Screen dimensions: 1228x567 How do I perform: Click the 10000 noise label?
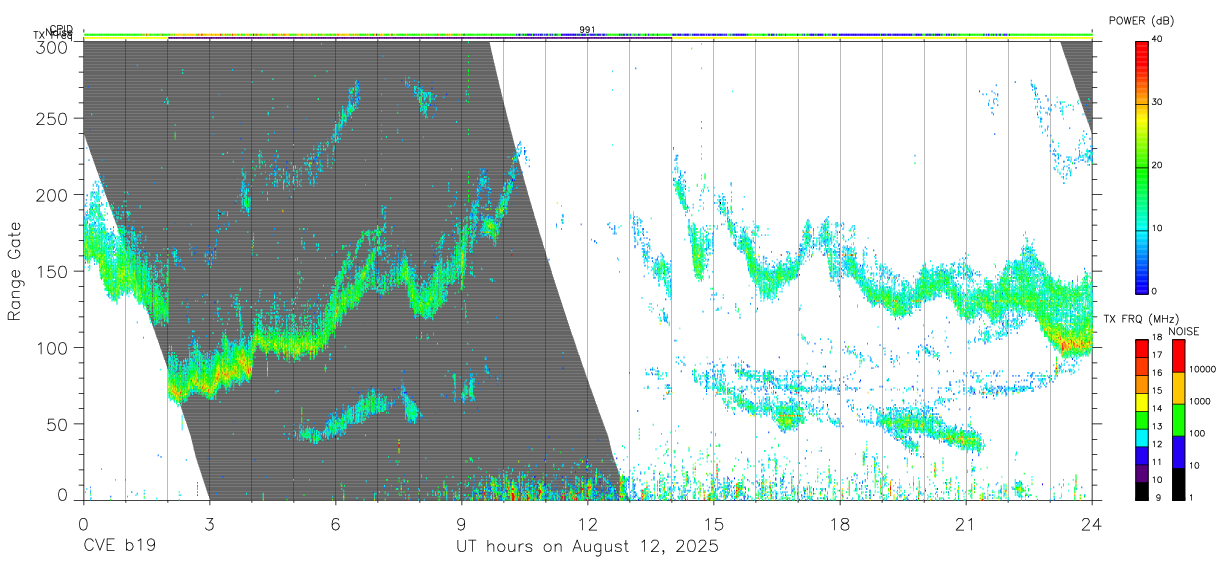click(x=1203, y=369)
